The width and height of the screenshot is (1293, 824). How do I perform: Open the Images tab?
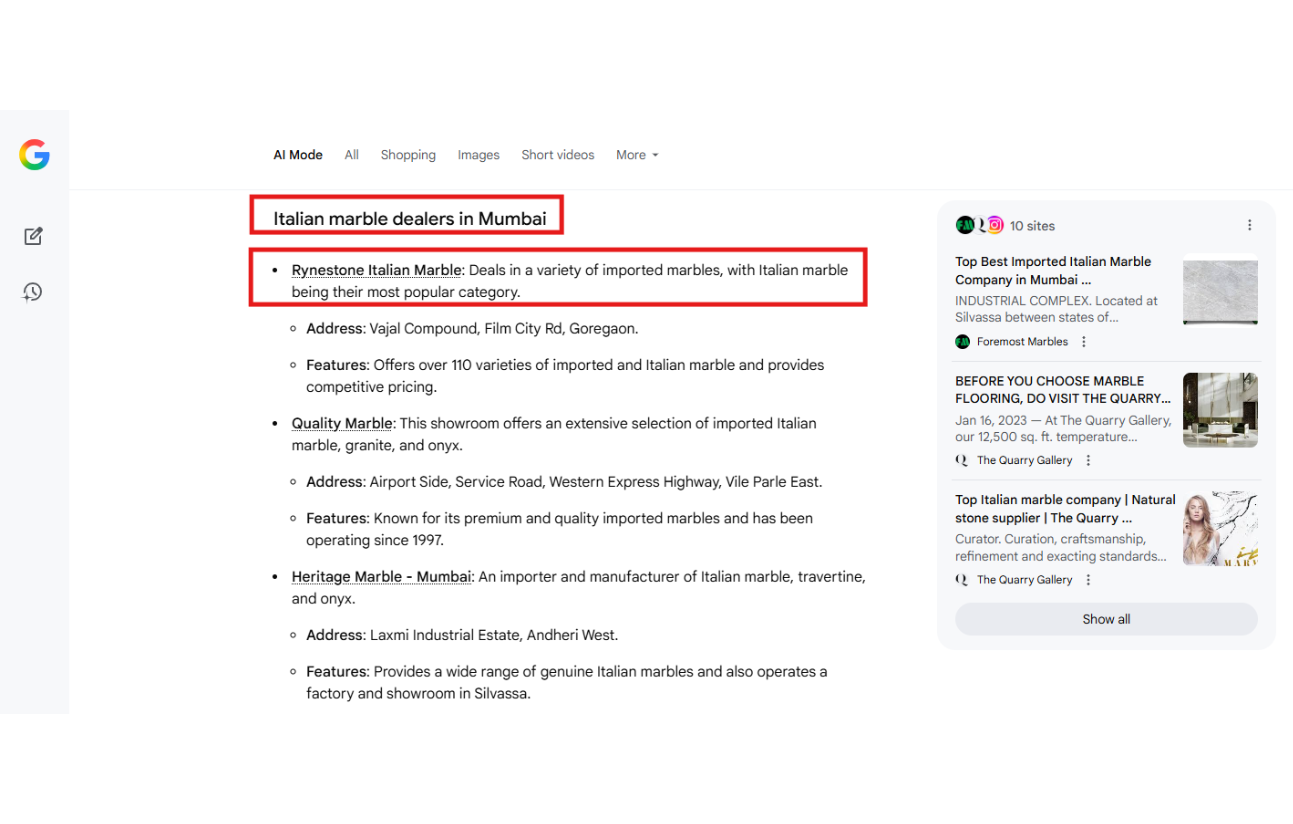(478, 155)
